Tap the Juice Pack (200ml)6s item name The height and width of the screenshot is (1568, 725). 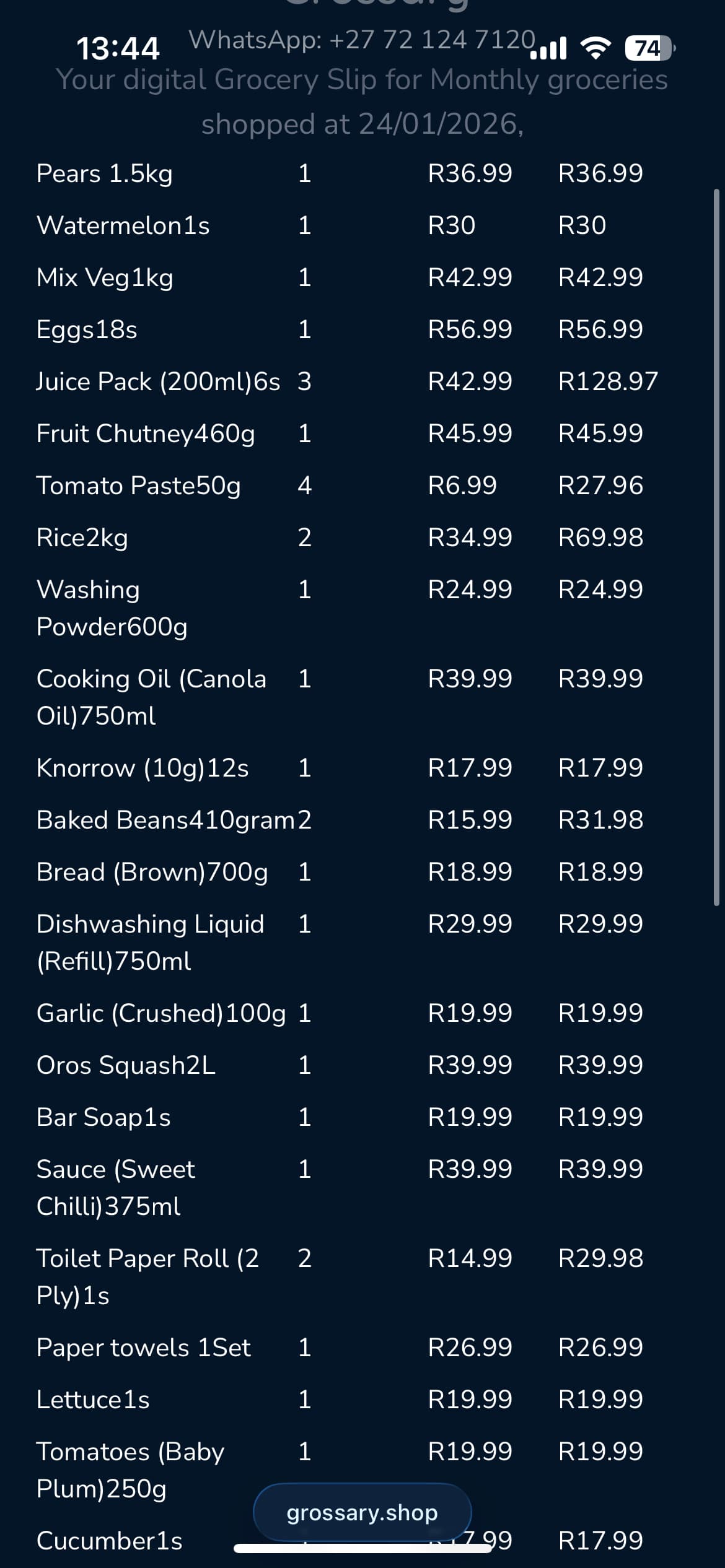click(x=158, y=381)
